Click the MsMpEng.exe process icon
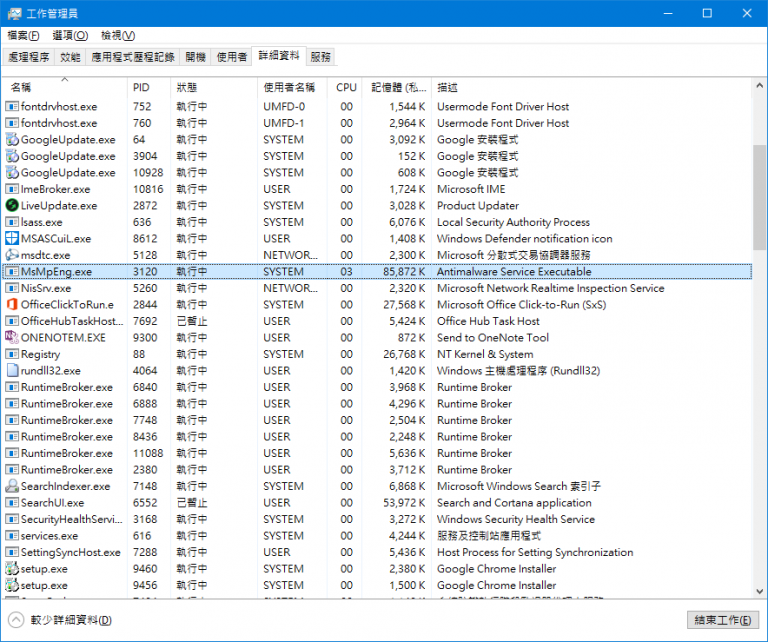 pyautogui.click(x=12, y=272)
